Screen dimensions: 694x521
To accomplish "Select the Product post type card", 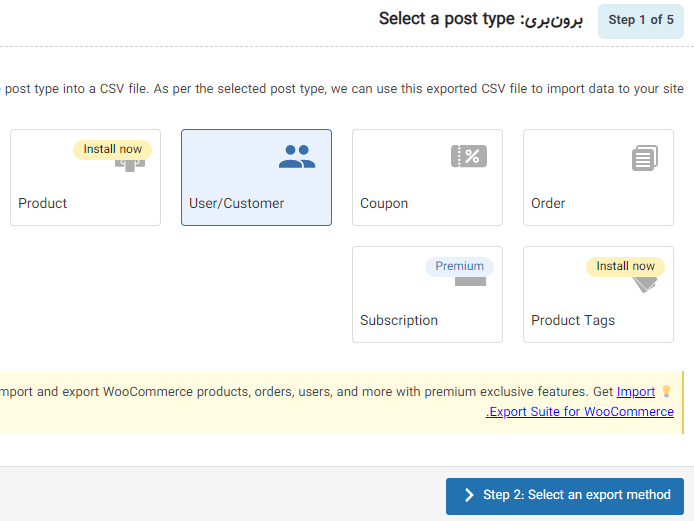I will click(x=85, y=178).
